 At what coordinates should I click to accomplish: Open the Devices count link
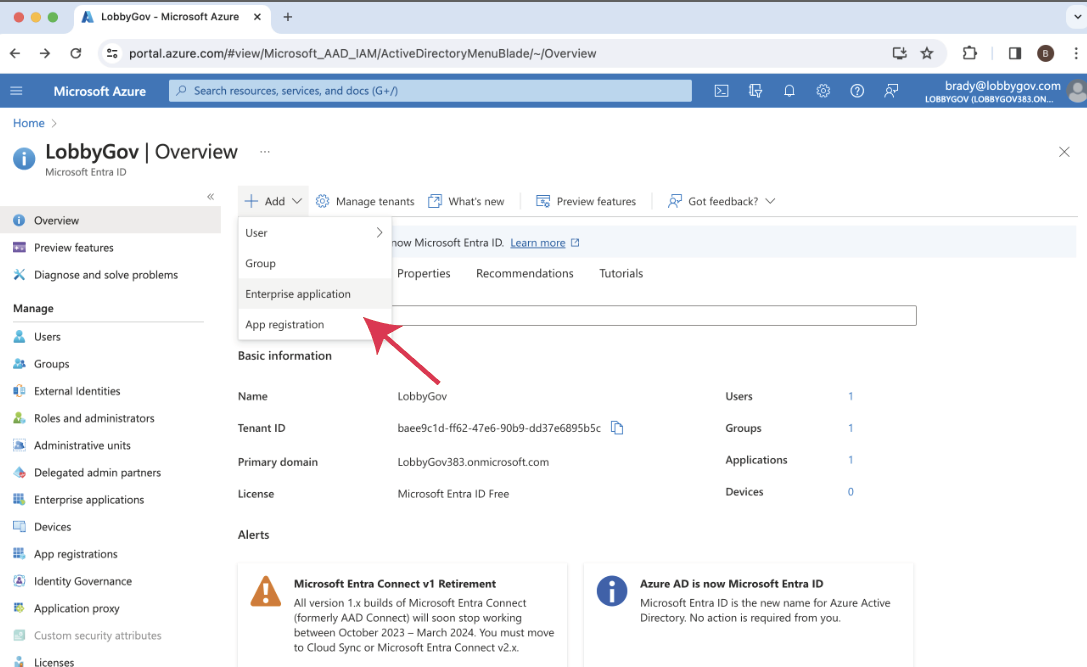(851, 492)
